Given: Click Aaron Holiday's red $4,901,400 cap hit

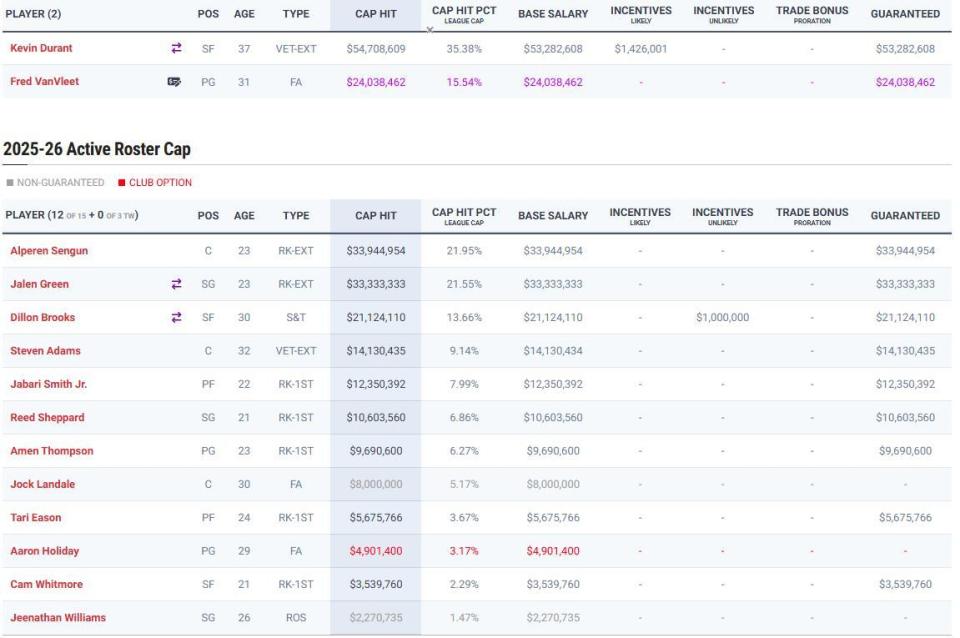Looking at the screenshot, I should [375, 551].
